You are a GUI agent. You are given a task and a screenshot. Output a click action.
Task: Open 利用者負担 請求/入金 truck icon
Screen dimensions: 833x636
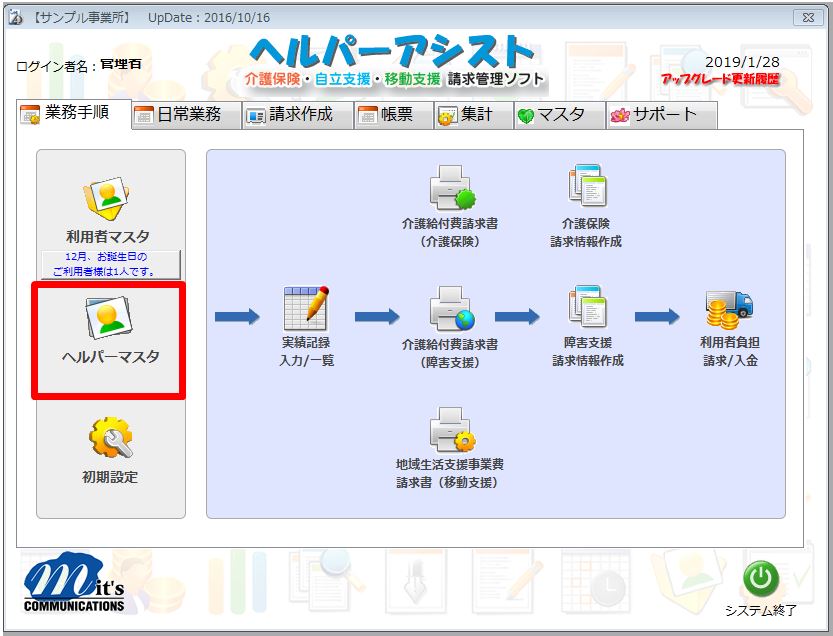[729, 309]
